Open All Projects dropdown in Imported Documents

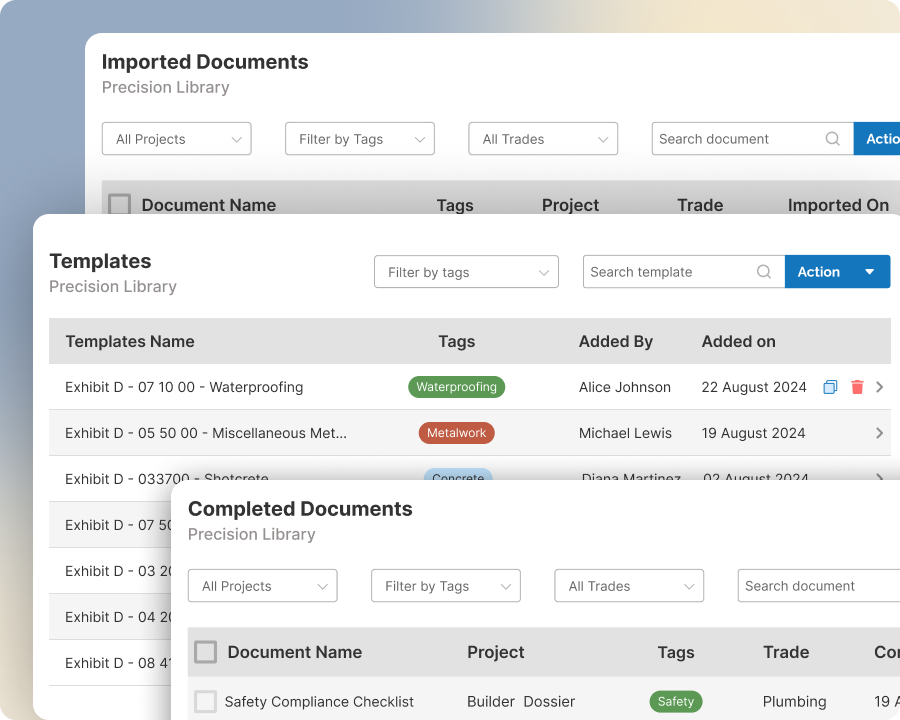(177, 138)
